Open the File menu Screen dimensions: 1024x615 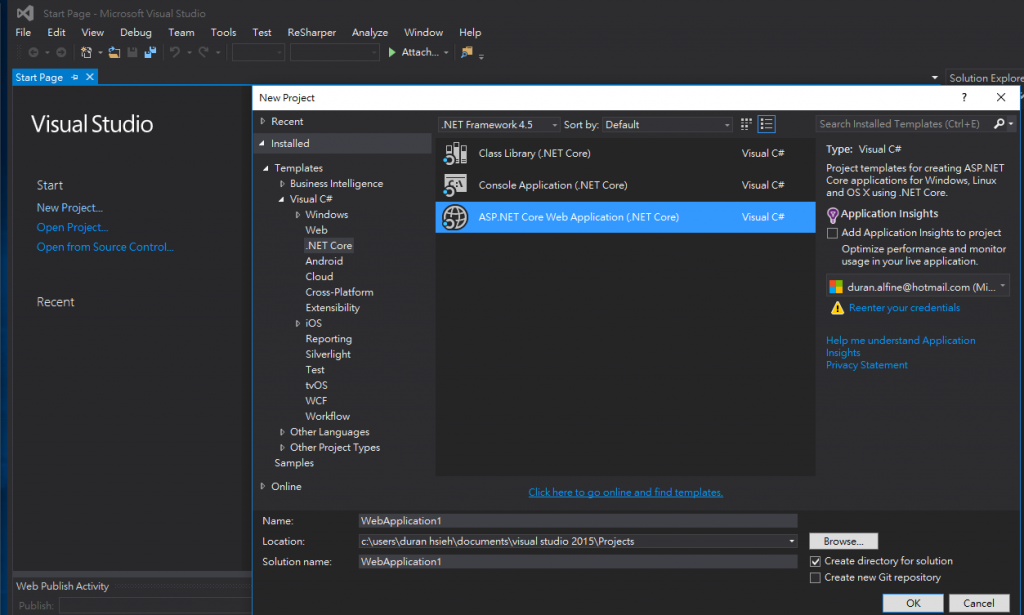pos(23,32)
